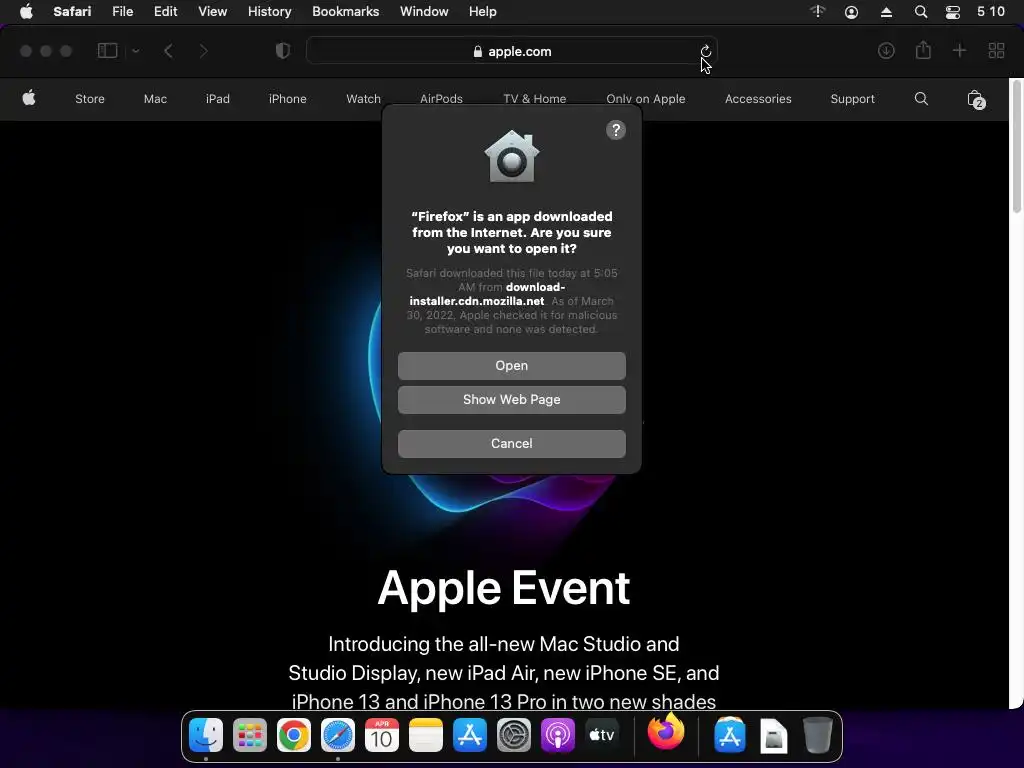Open the File menu
This screenshot has height=768, width=1024.
[x=122, y=12]
